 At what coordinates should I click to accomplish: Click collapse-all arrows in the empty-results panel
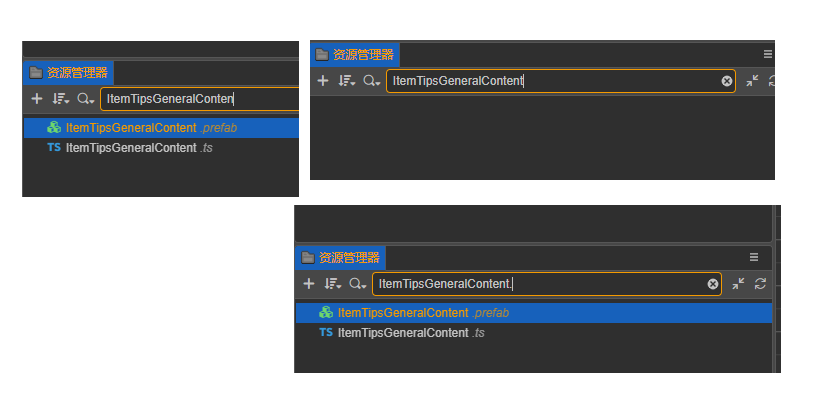point(752,81)
